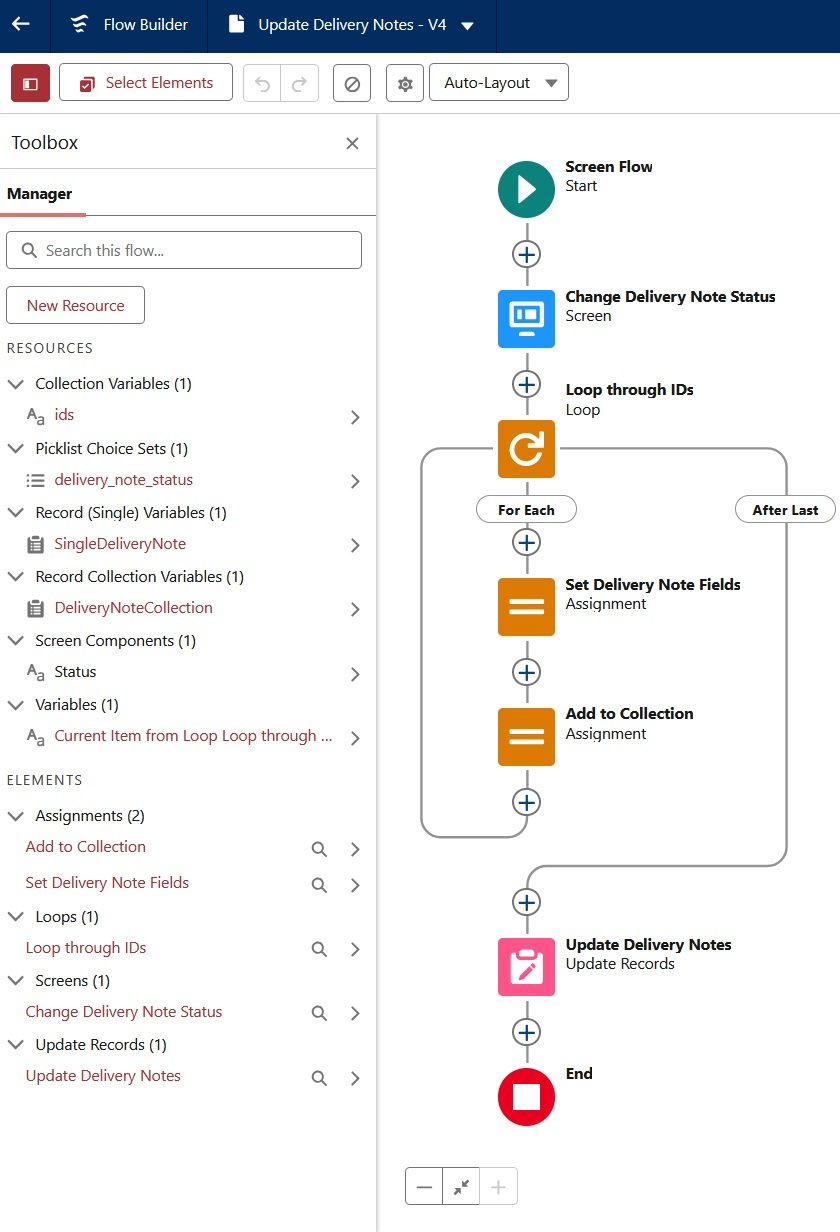This screenshot has width=840, height=1232.
Task: Add element above Update Delivery Notes on canvas
Action: coord(526,902)
